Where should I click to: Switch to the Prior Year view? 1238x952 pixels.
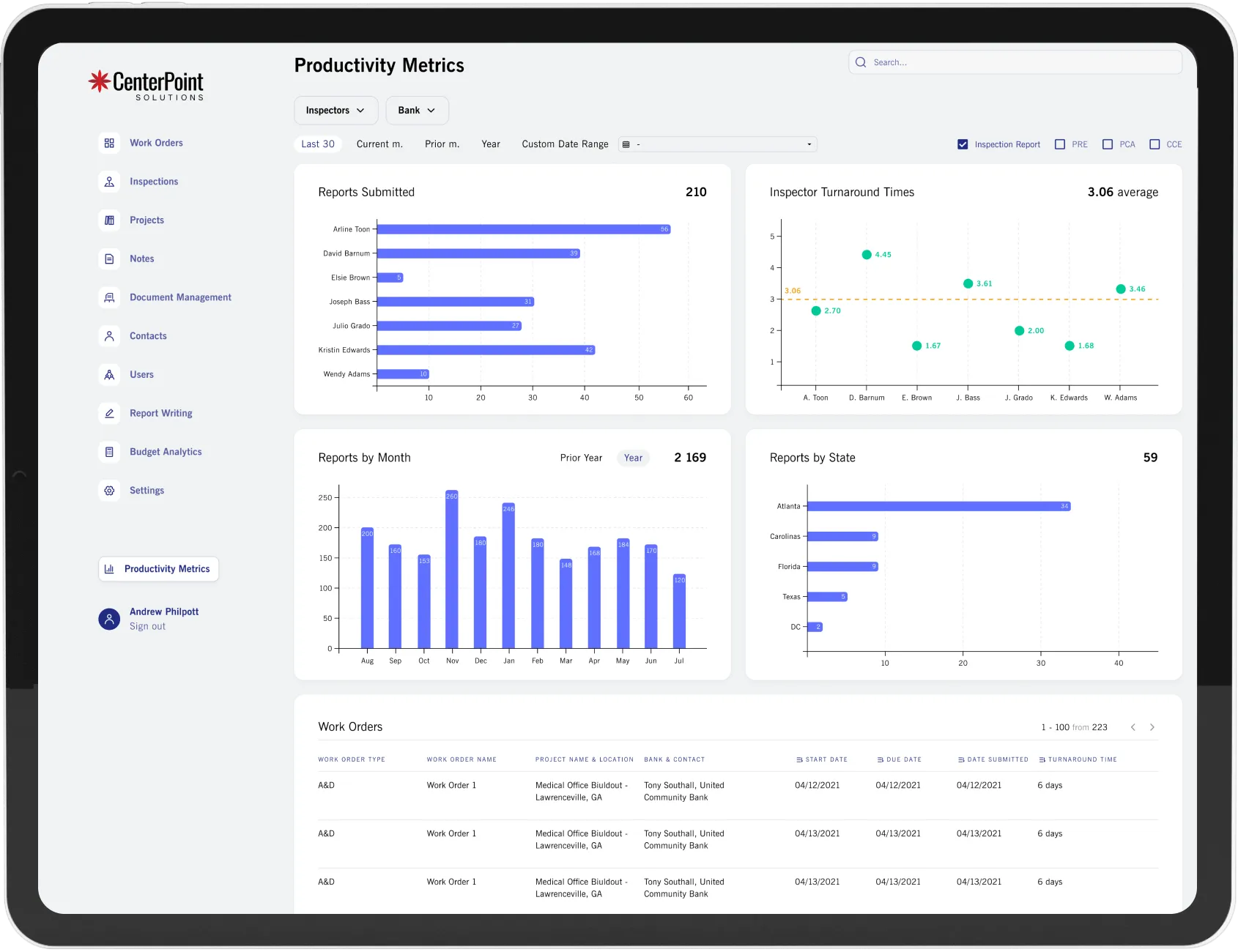point(581,457)
